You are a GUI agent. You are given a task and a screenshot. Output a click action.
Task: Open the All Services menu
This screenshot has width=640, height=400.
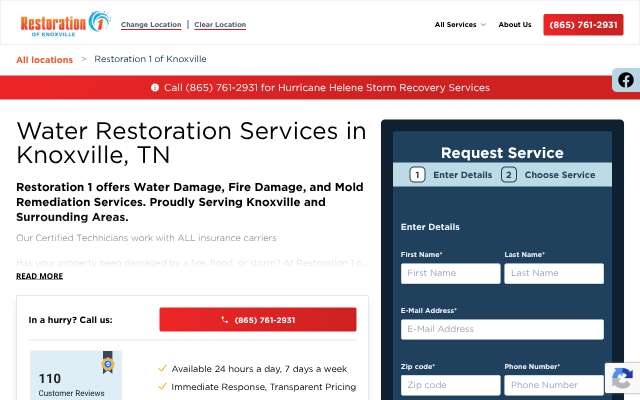click(456, 24)
